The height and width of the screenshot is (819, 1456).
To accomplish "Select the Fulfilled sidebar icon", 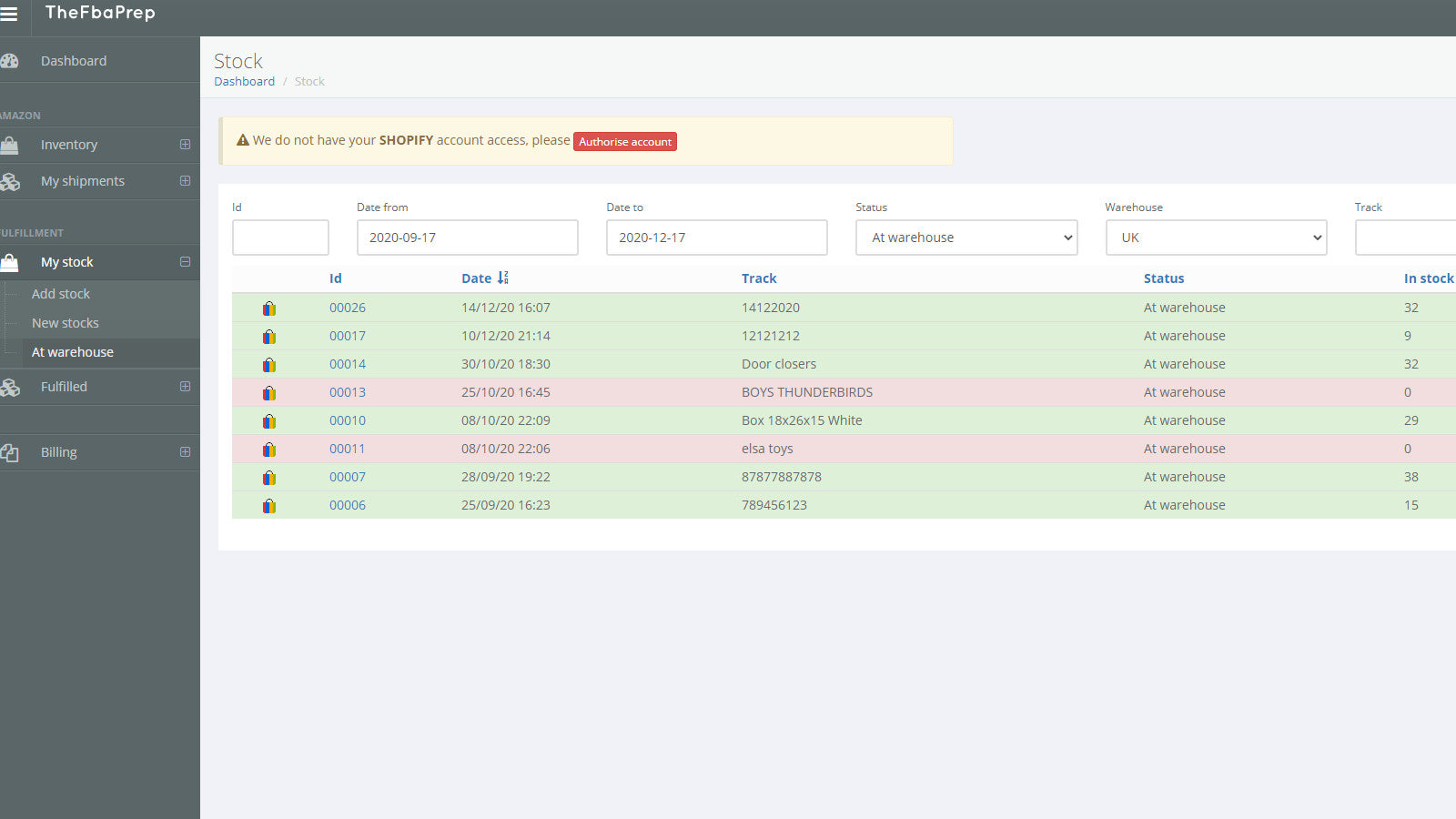I will pyautogui.click(x=11, y=386).
